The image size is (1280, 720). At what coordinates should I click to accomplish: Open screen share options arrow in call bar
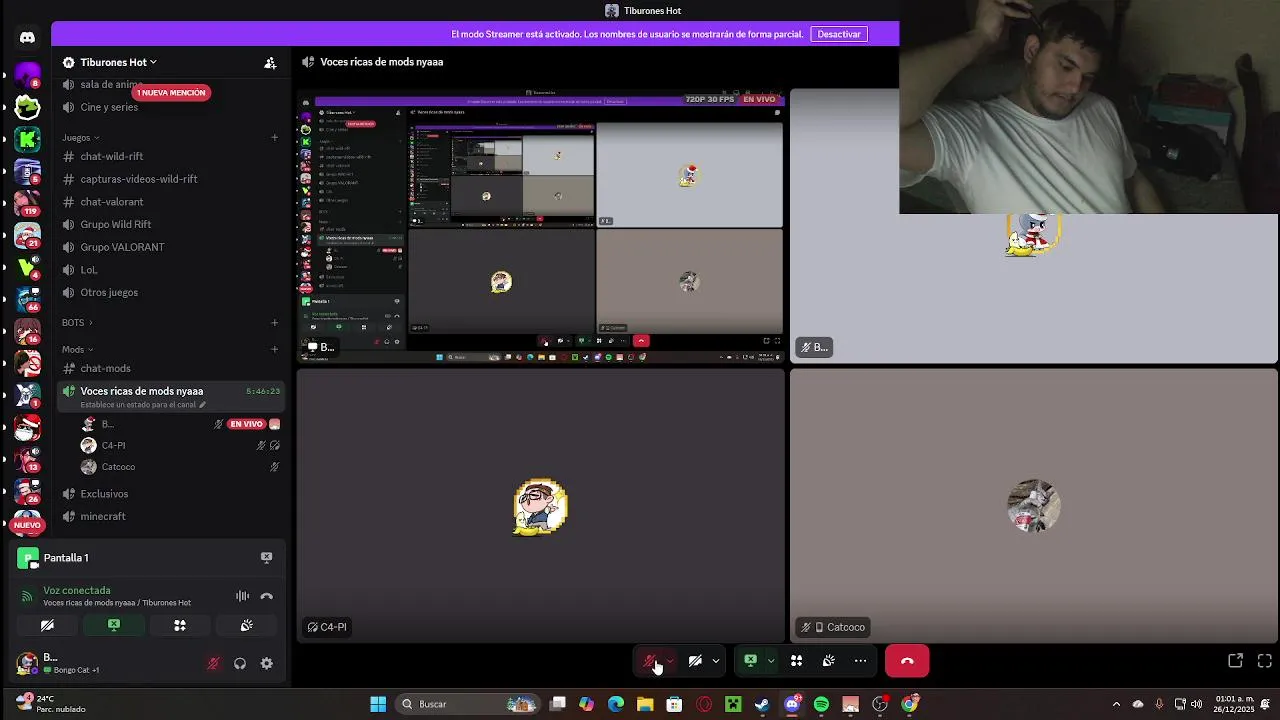coord(771,660)
